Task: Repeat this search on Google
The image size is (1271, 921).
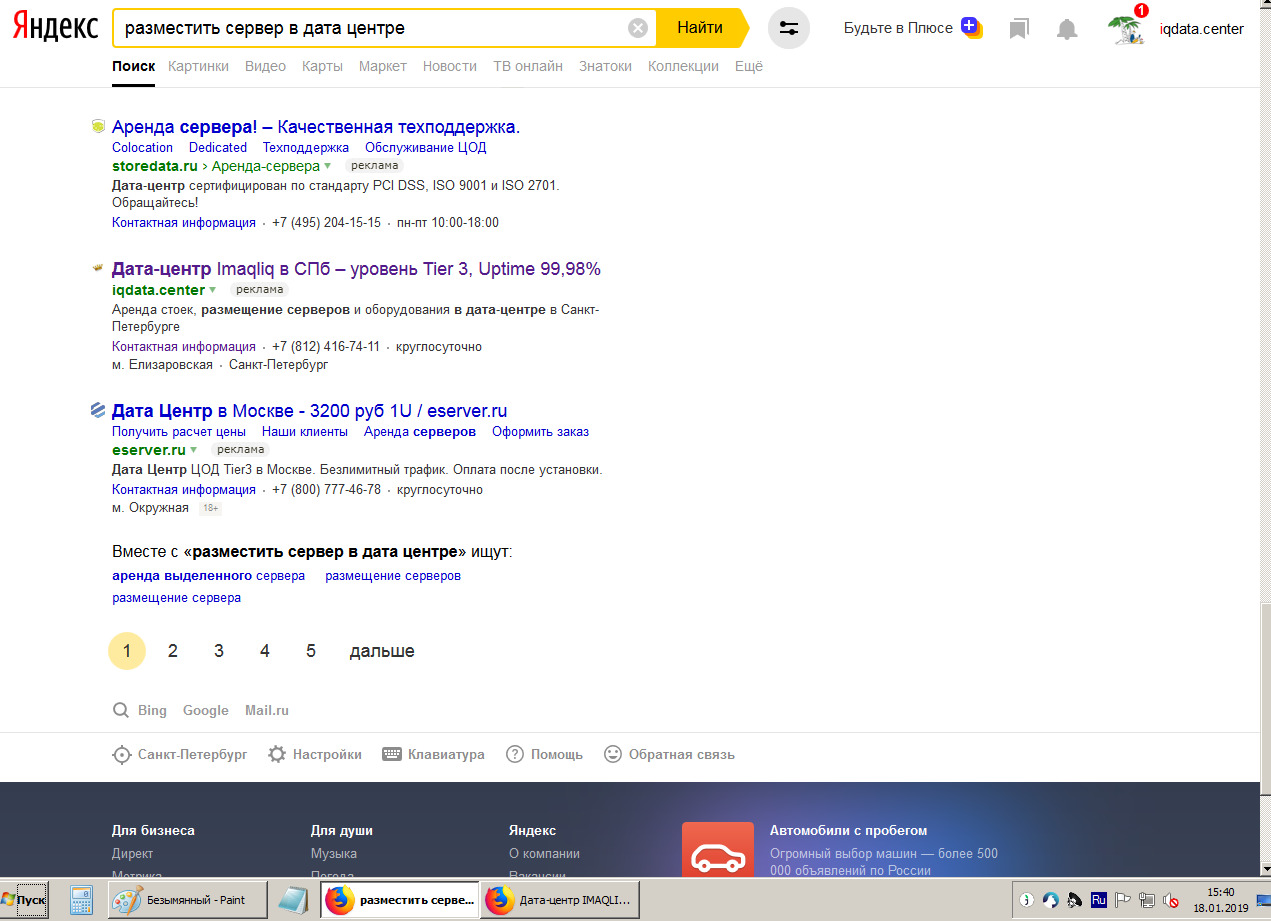Action: pyautogui.click(x=206, y=710)
